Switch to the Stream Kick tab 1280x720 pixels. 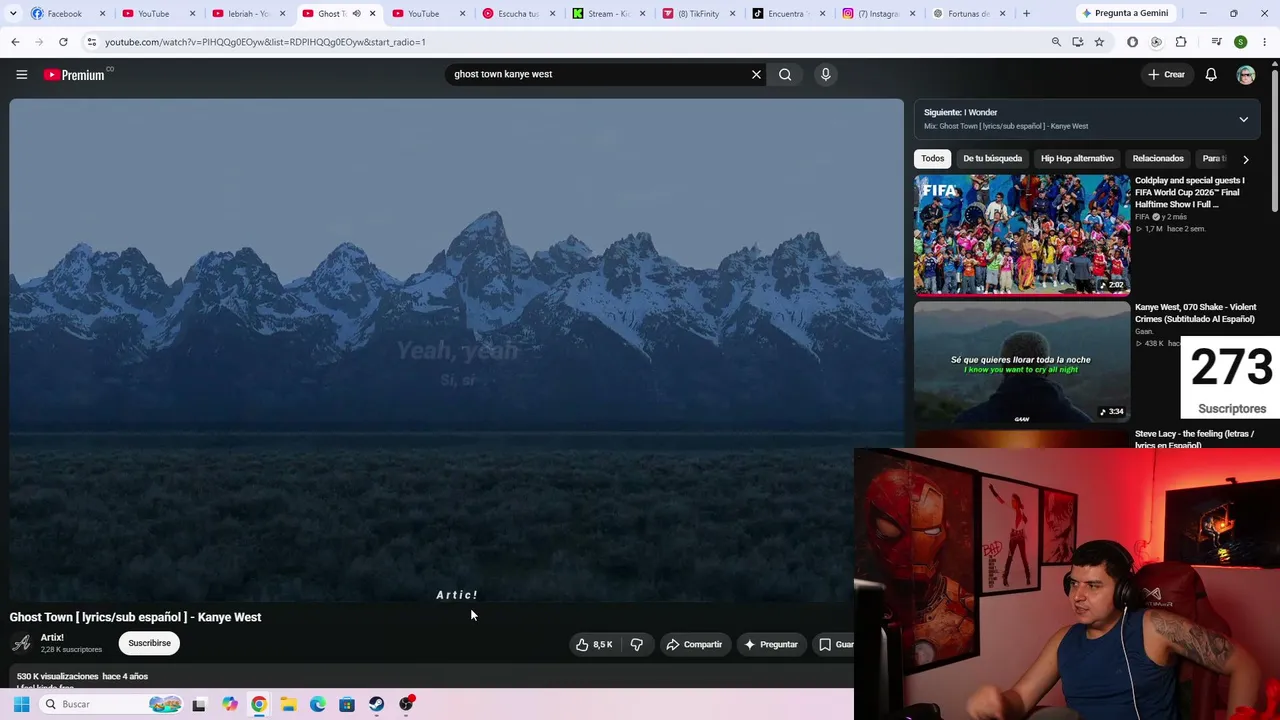605,14
